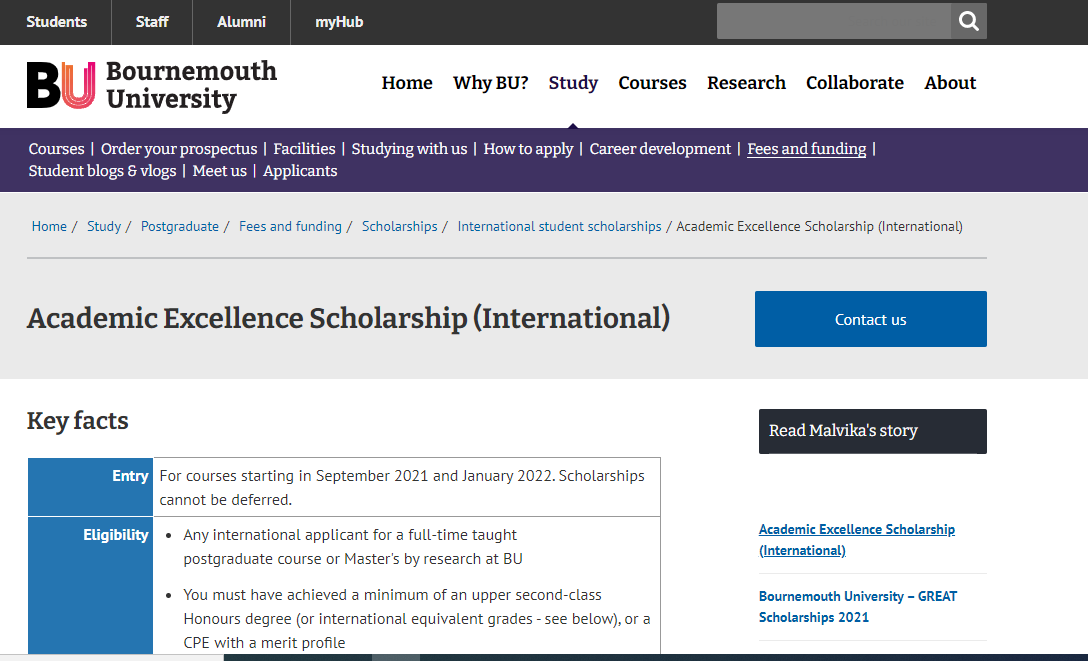Open the myHub top link
This screenshot has width=1088, height=661.
click(339, 22)
